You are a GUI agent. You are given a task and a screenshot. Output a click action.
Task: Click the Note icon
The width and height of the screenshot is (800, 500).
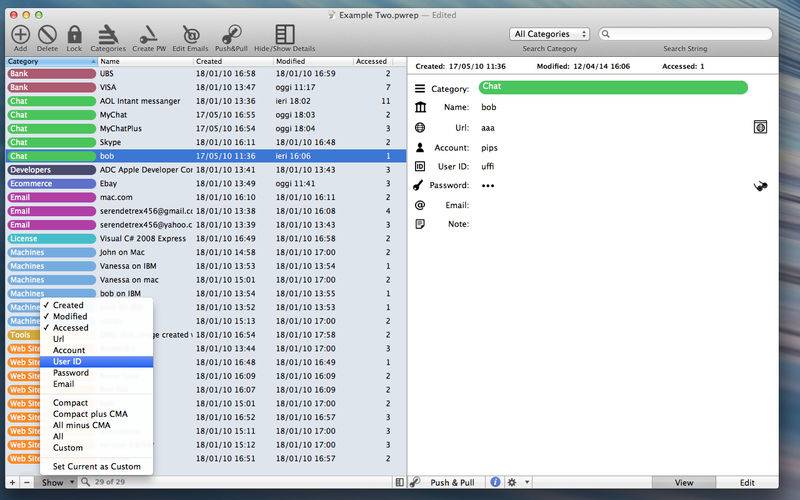pos(420,224)
